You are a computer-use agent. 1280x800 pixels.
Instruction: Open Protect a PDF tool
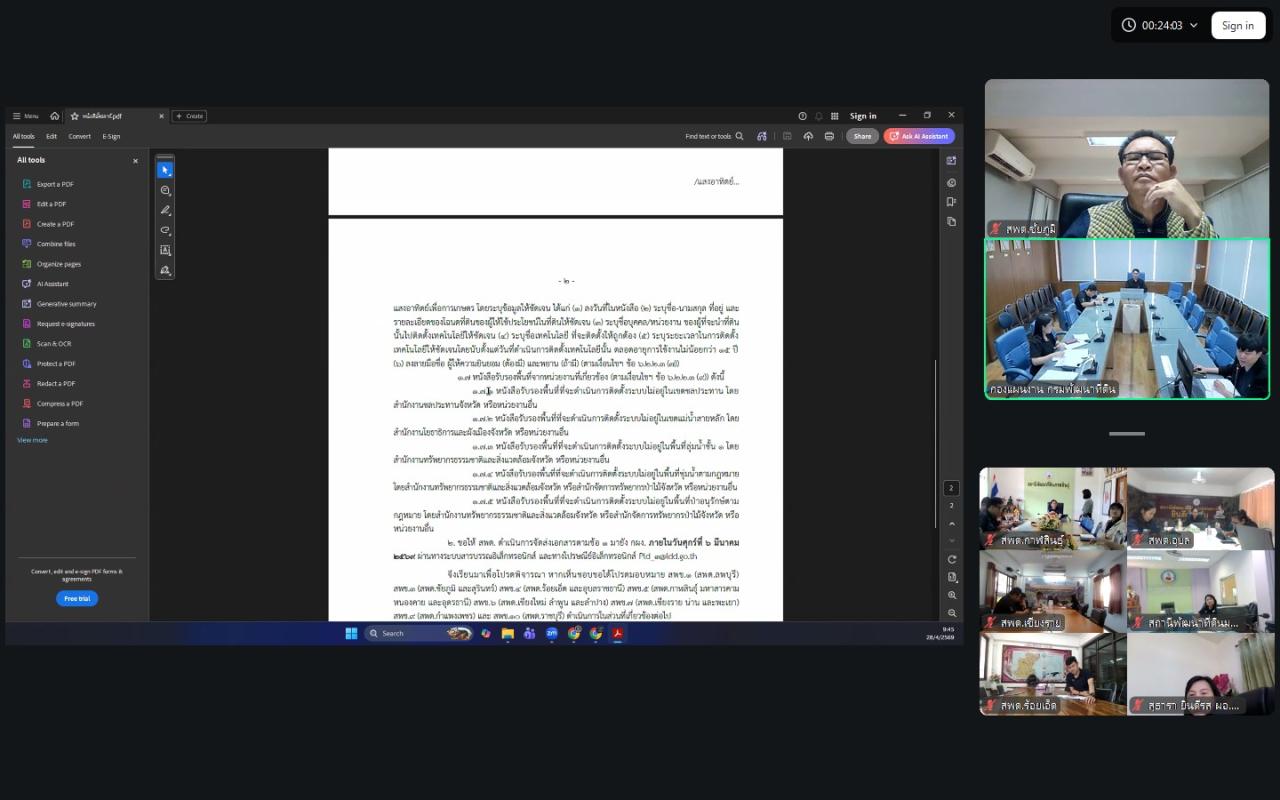coord(48,364)
